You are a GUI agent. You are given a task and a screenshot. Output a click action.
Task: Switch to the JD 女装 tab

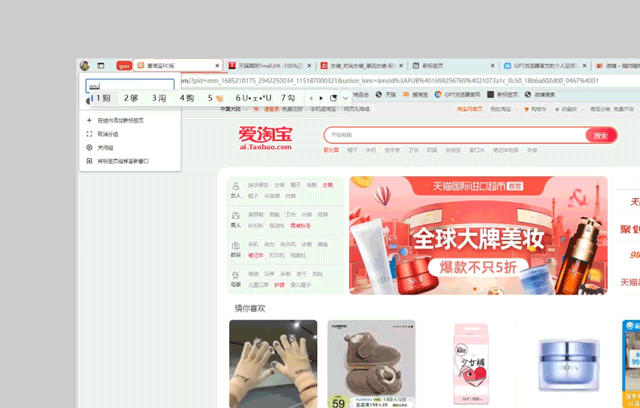tap(361, 65)
